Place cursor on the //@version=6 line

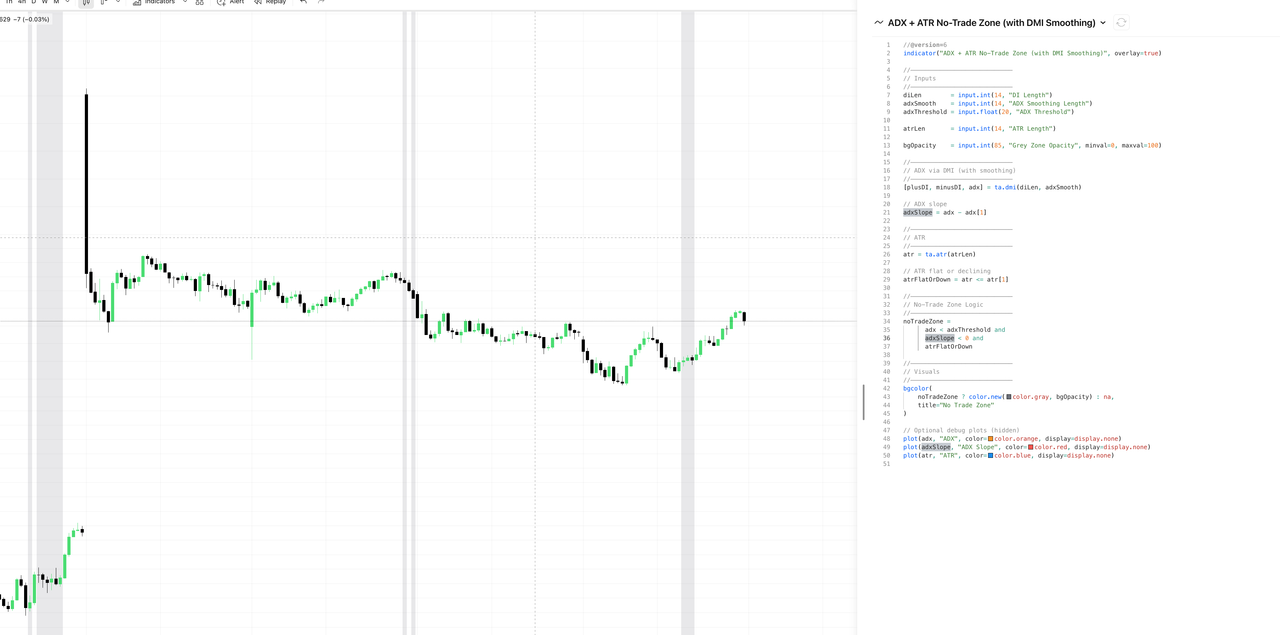tap(925, 45)
